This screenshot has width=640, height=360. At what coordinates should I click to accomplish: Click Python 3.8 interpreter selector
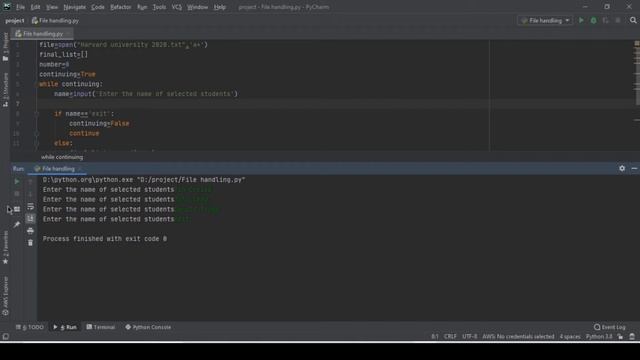(599, 336)
